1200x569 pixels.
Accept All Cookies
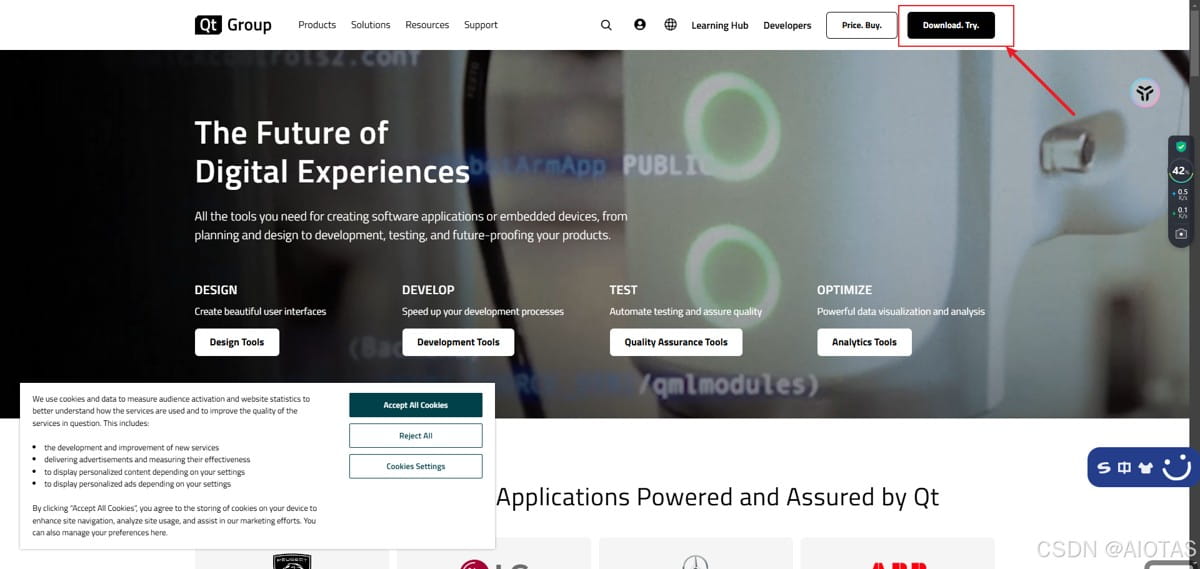point(416,405)
